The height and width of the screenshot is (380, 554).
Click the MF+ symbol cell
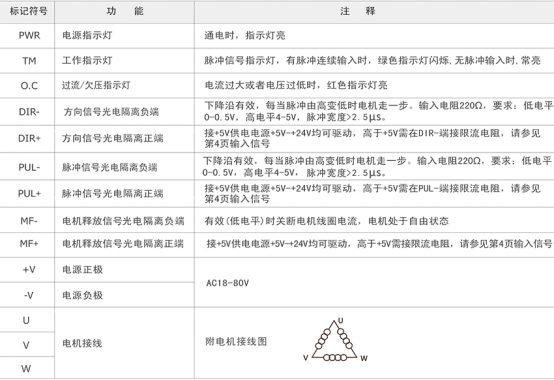[x=27, y=245]
